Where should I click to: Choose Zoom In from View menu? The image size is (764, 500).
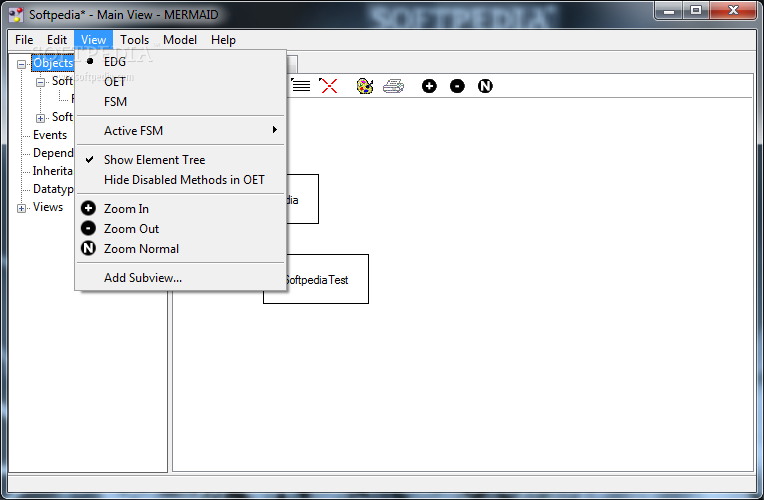tap(180, 209)
